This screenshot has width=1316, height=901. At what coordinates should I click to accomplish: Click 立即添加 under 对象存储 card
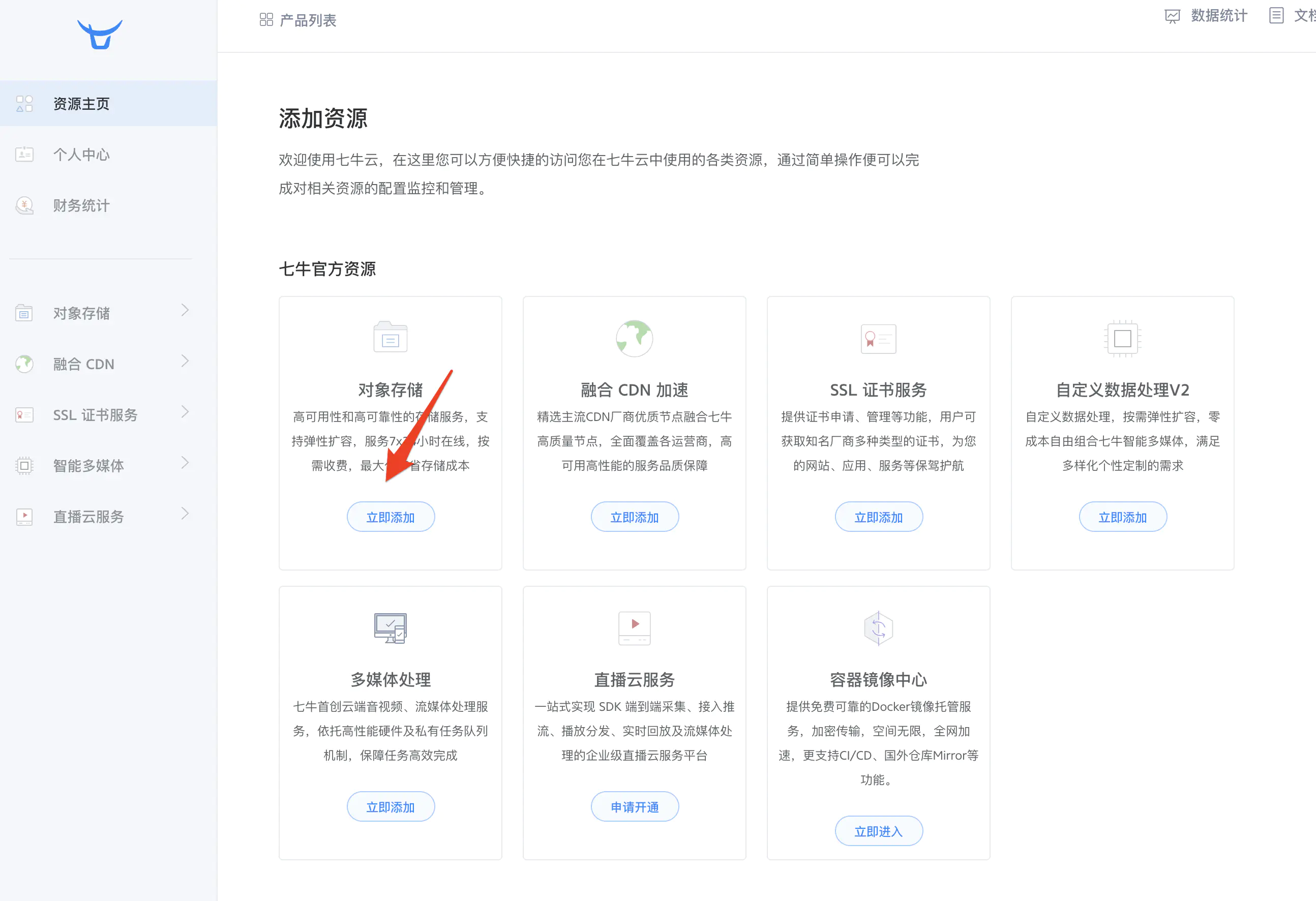pos(390,517)
